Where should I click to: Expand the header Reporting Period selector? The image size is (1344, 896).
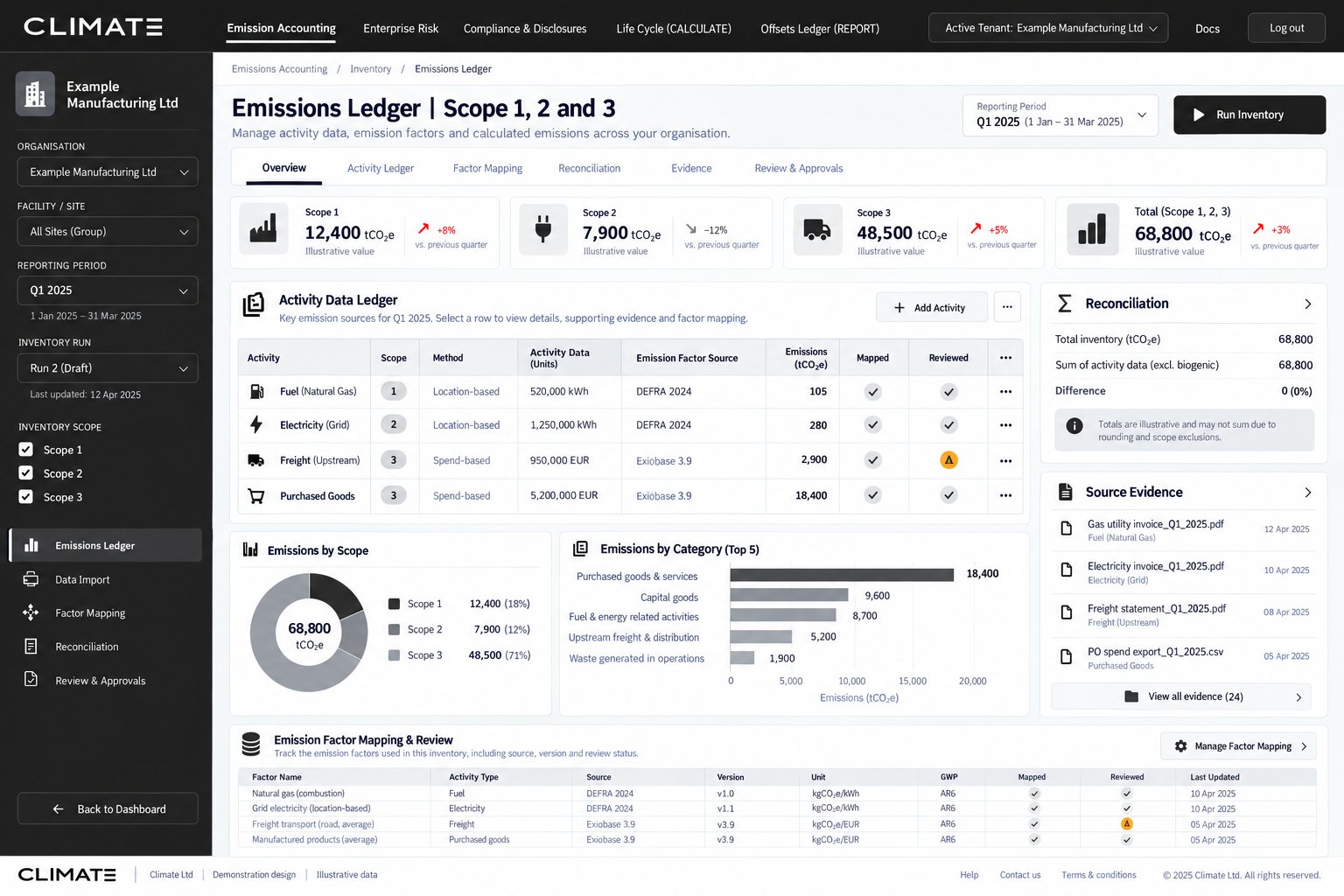(x=1060, y=115)
